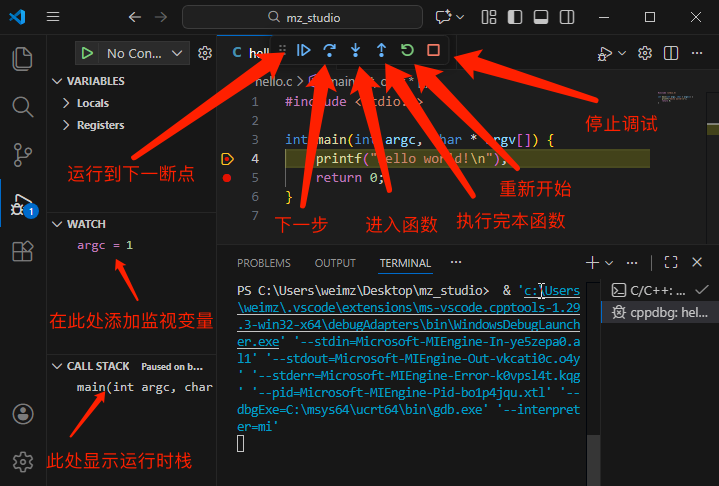
Task: Open the terminal panel more actions
Action: tap(632, 263)
